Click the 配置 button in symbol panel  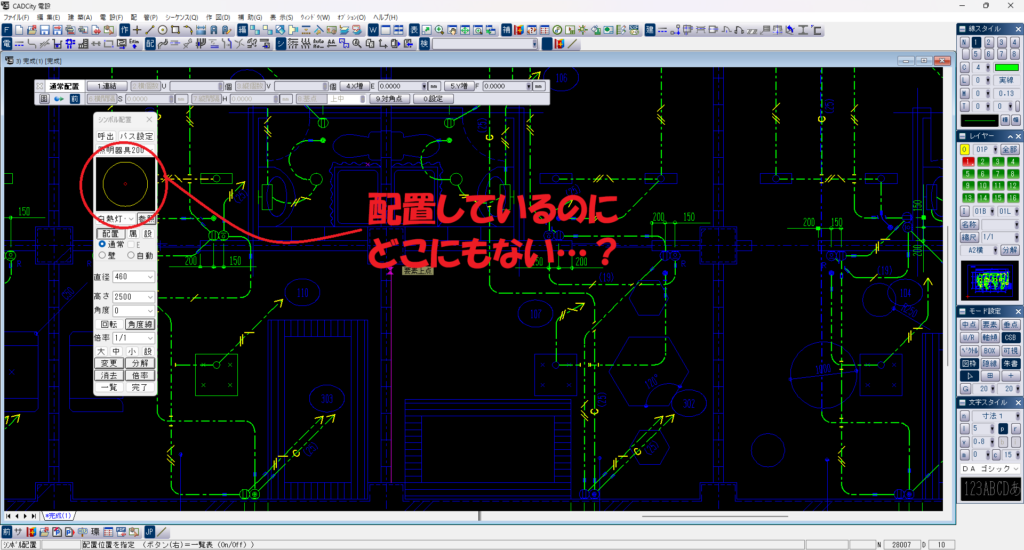[x=110, y=234]
